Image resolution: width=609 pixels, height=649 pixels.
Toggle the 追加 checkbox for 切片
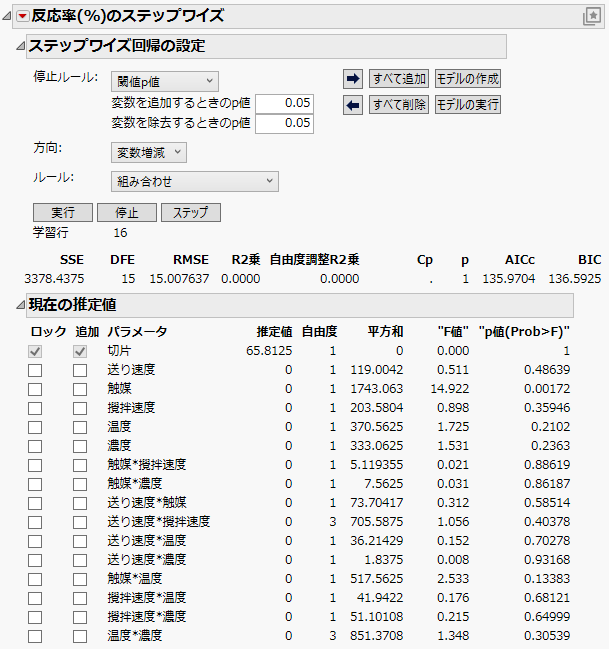[80, 351]
